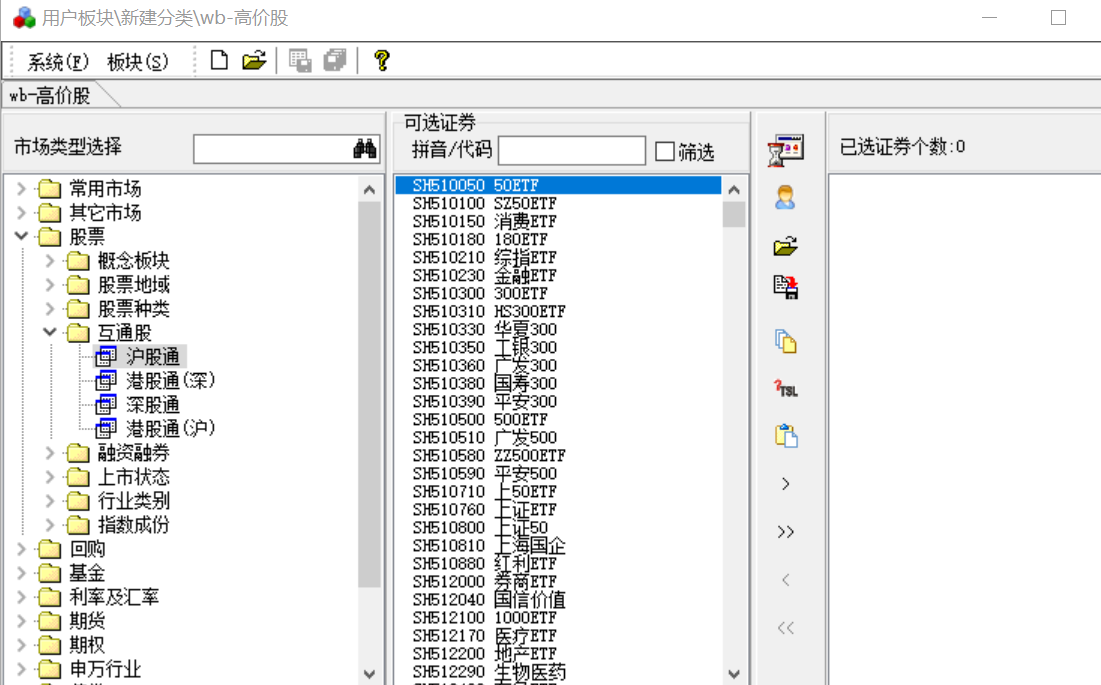This screenshot has width=1101, height=685.
Task: Expand the 概念板块 folder
Action: click(x=49, y=261)
